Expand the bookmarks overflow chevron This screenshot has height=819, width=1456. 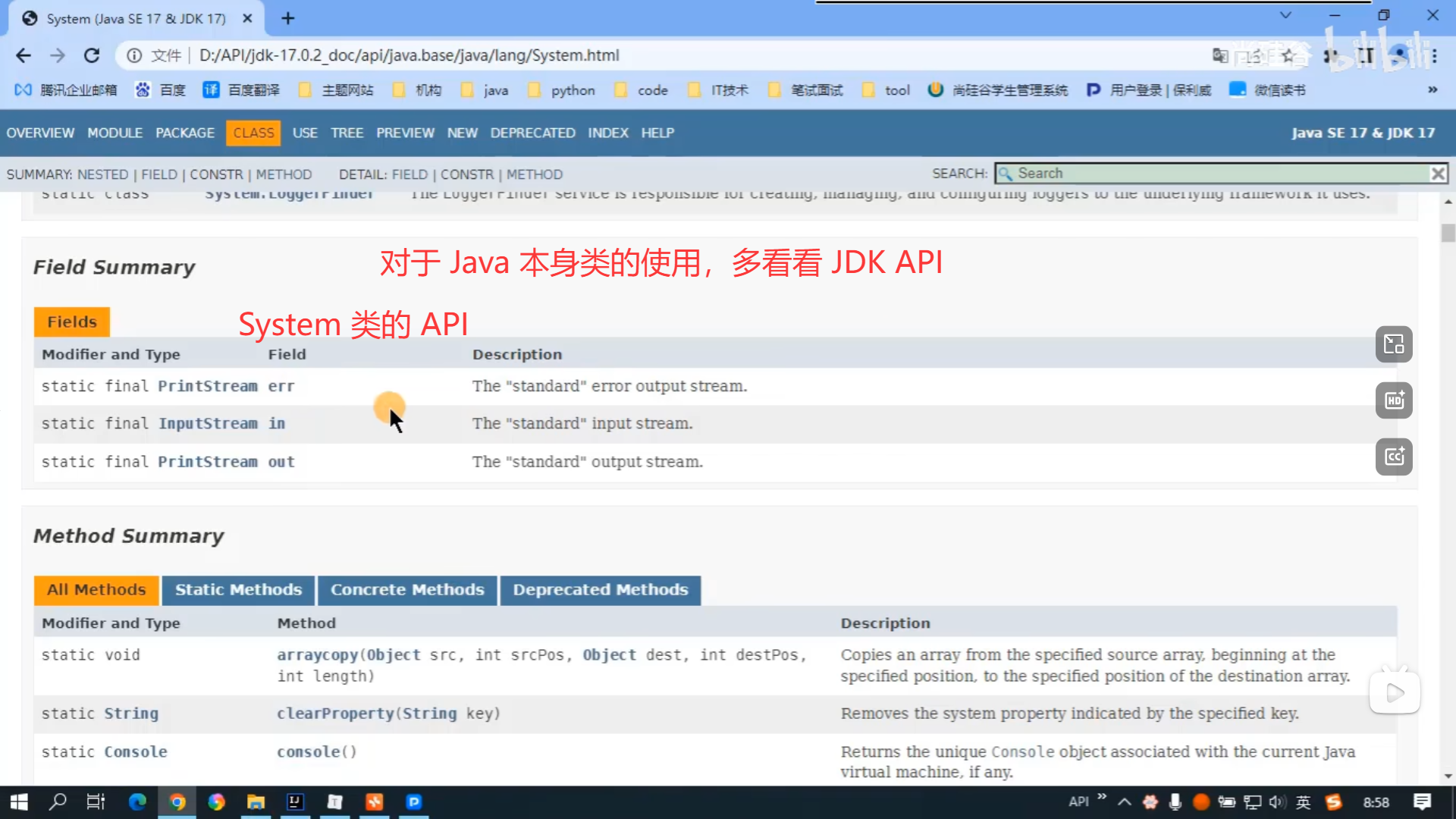click(x=1432, y=89)
